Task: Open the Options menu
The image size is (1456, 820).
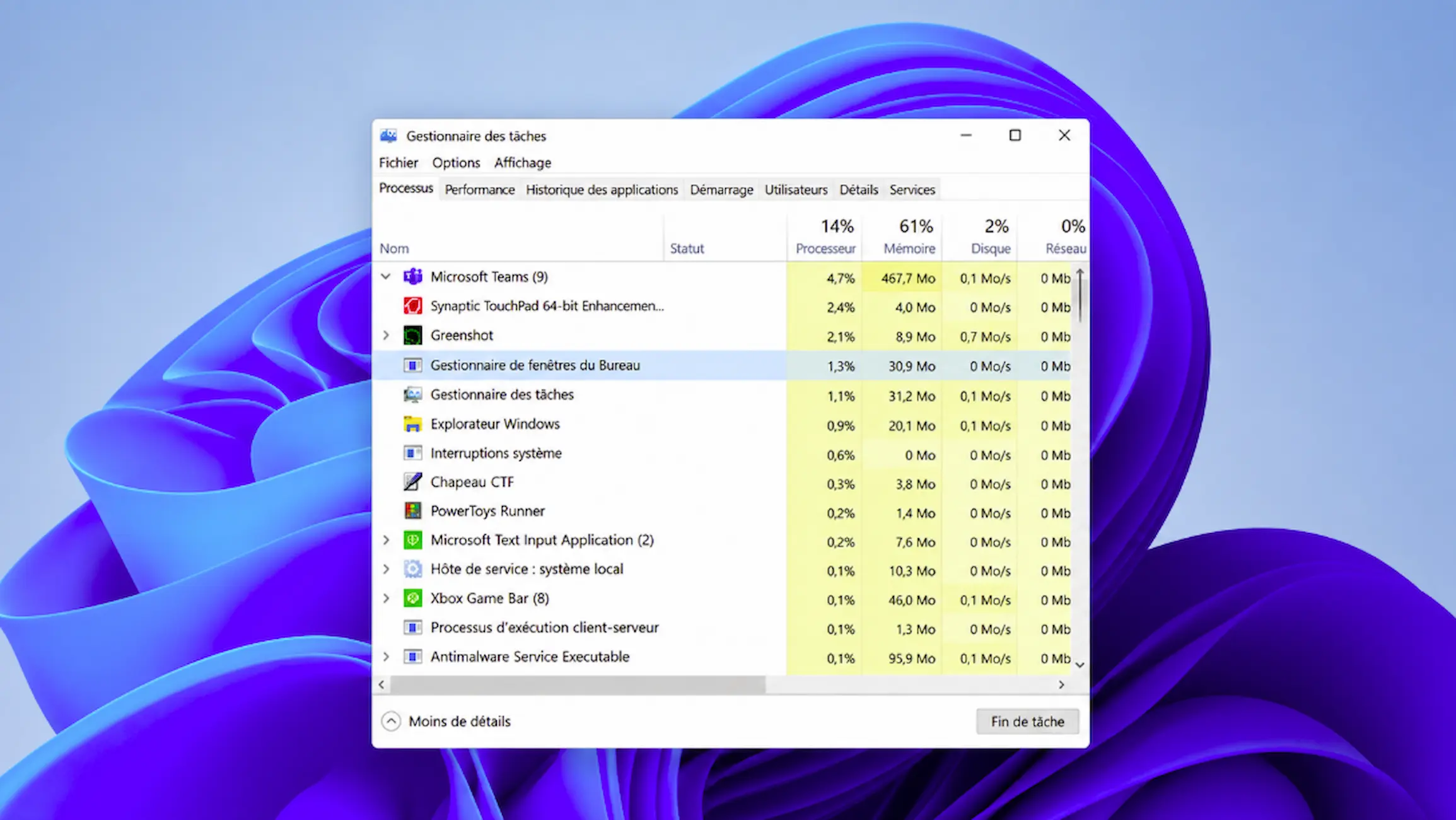Action: pos(456,163)
